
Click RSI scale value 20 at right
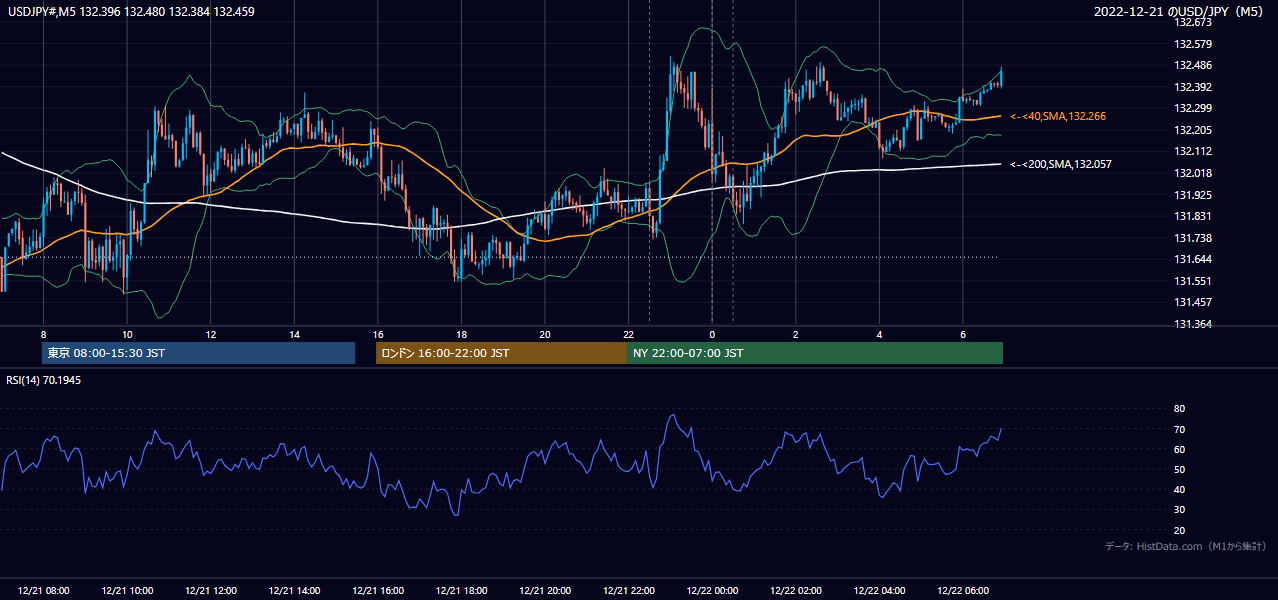[1179, 530]
